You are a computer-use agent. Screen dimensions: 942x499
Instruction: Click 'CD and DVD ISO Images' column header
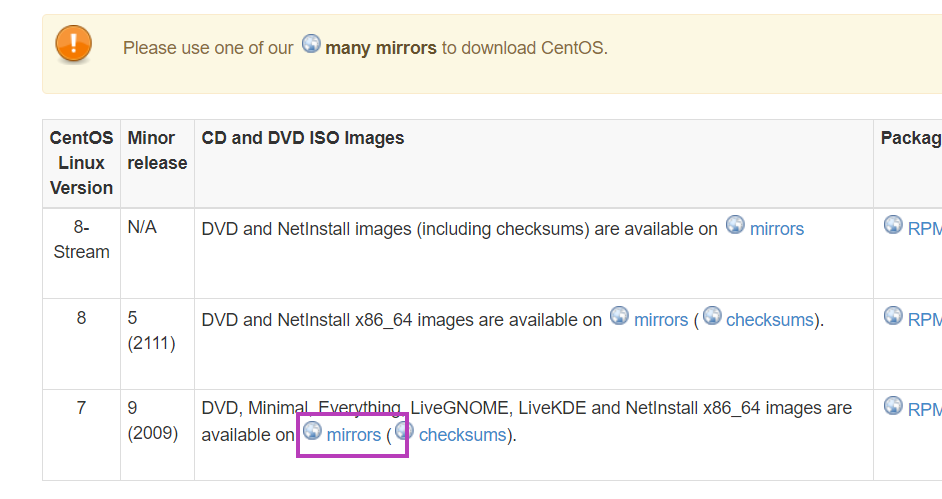[533, 163]
